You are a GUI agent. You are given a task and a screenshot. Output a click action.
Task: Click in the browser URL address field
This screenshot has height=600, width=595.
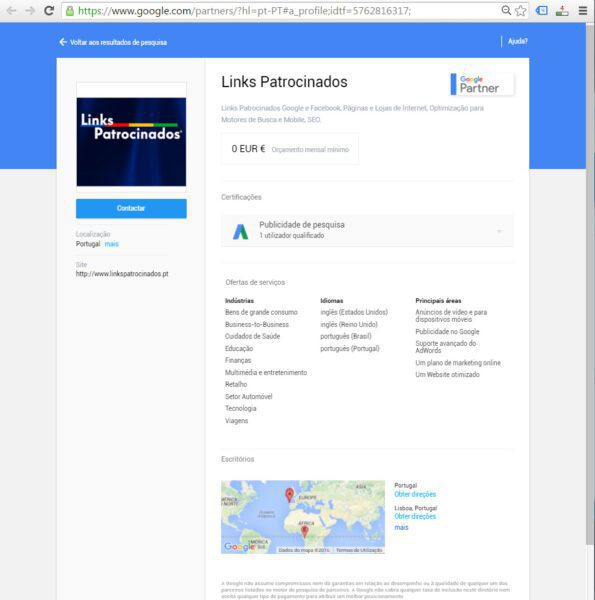coord(283,11)
